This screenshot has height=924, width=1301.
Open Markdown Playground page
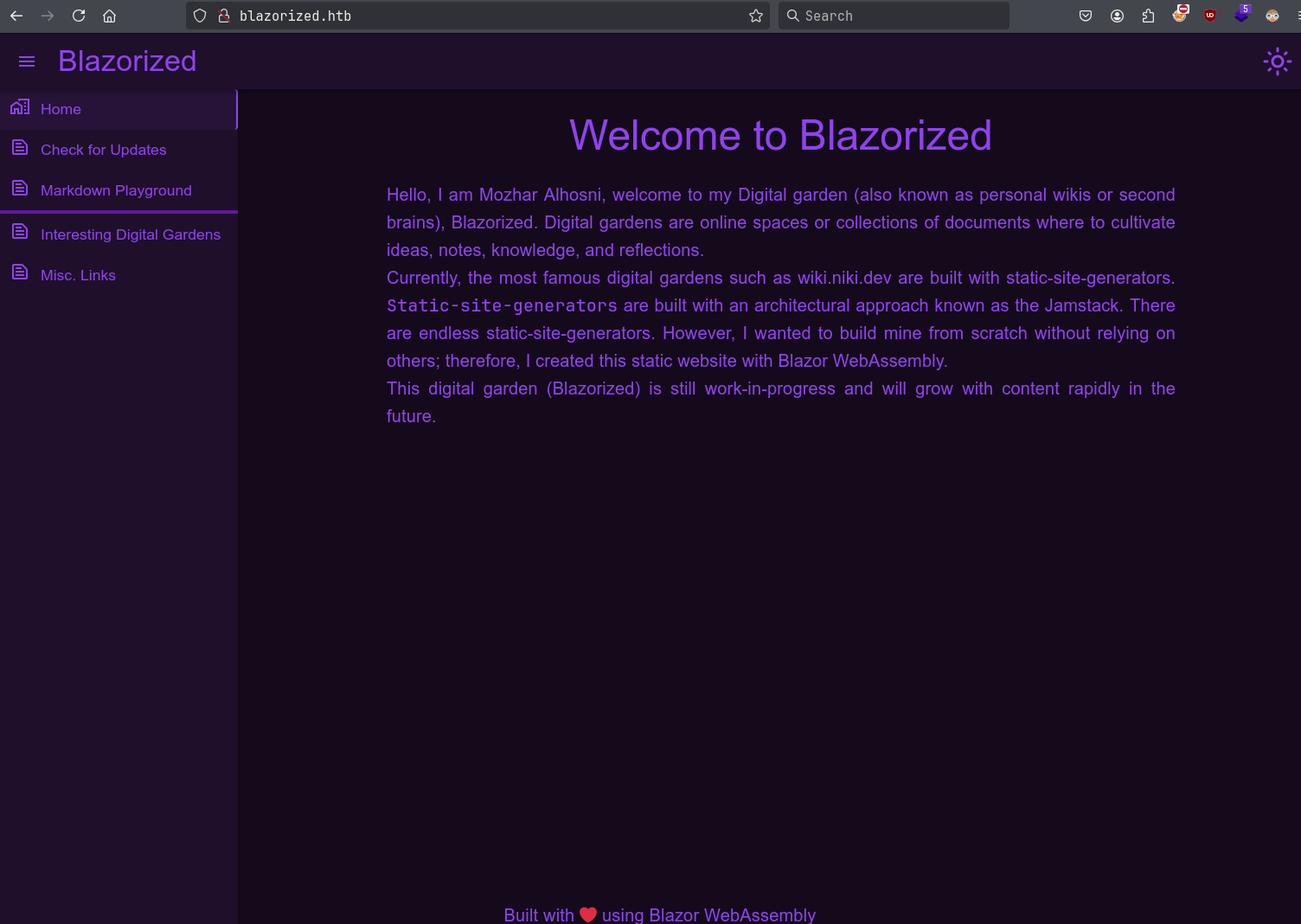click(x=119, y=190)
